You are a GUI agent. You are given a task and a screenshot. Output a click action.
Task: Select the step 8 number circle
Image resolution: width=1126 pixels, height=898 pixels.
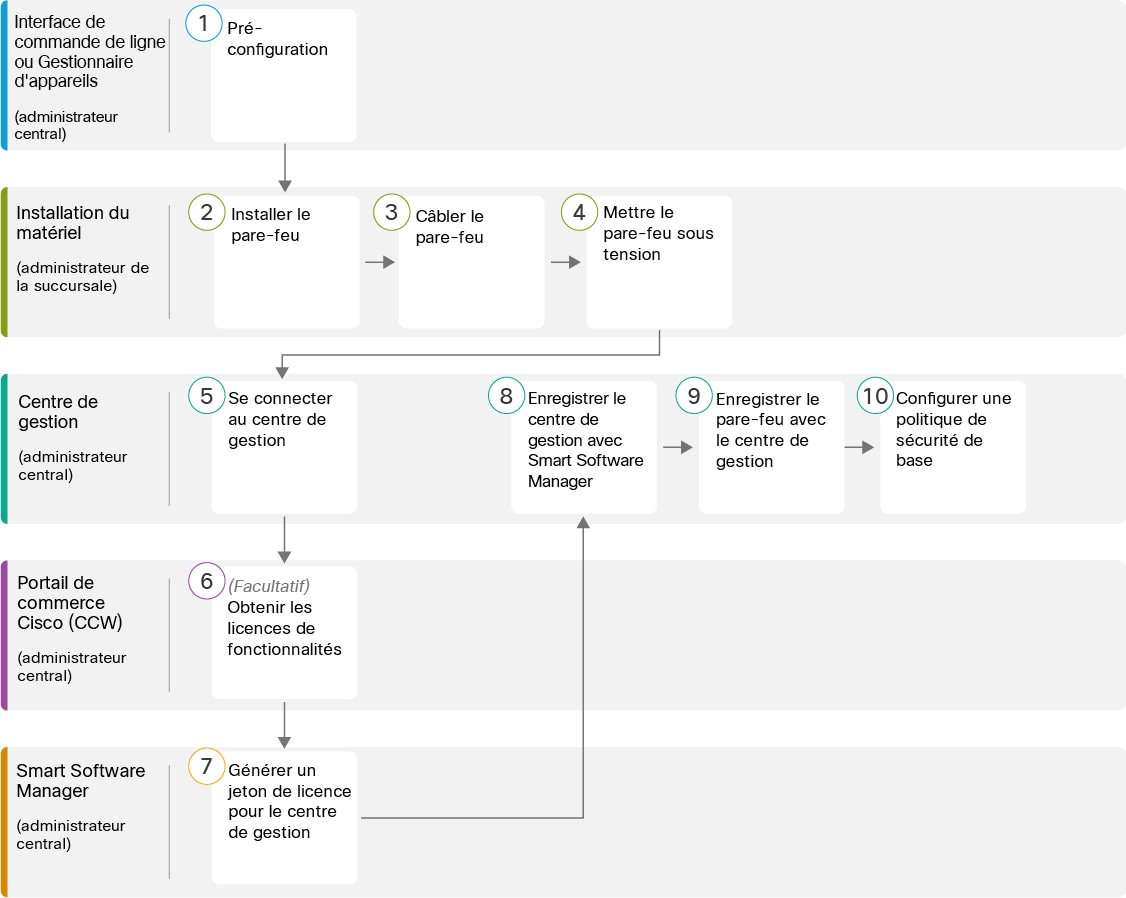506,396
